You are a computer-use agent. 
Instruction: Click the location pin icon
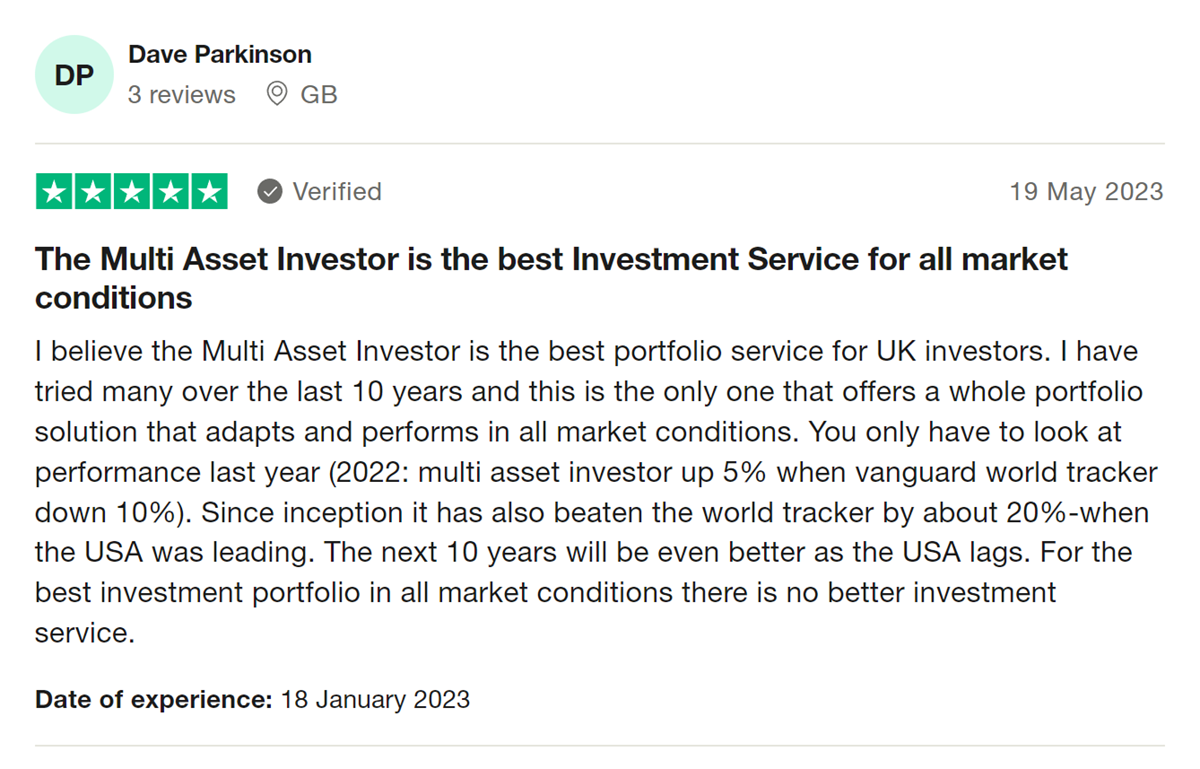point(277,95)
